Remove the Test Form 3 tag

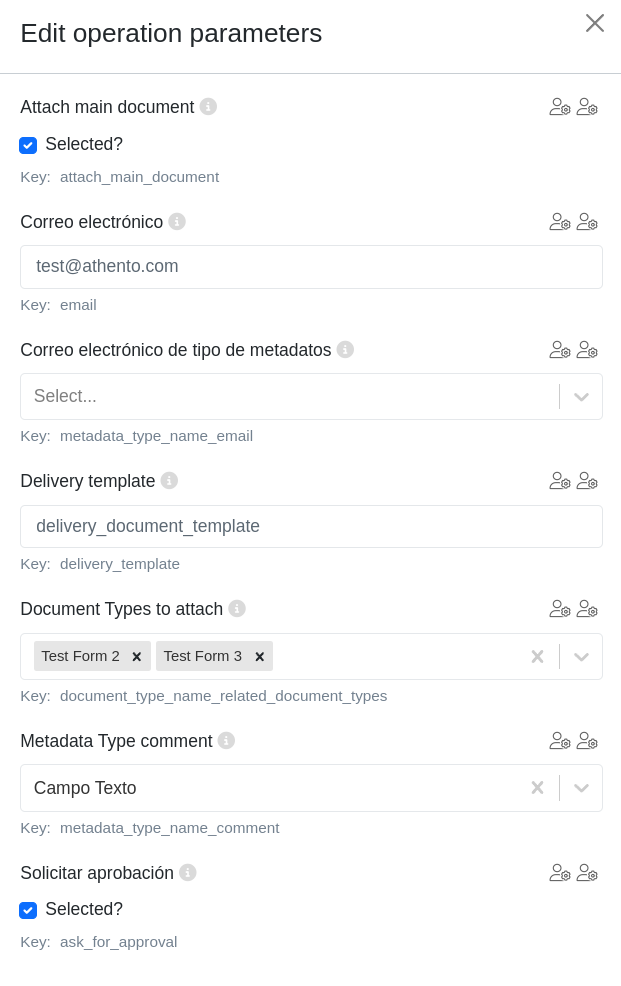click(259, 657)
